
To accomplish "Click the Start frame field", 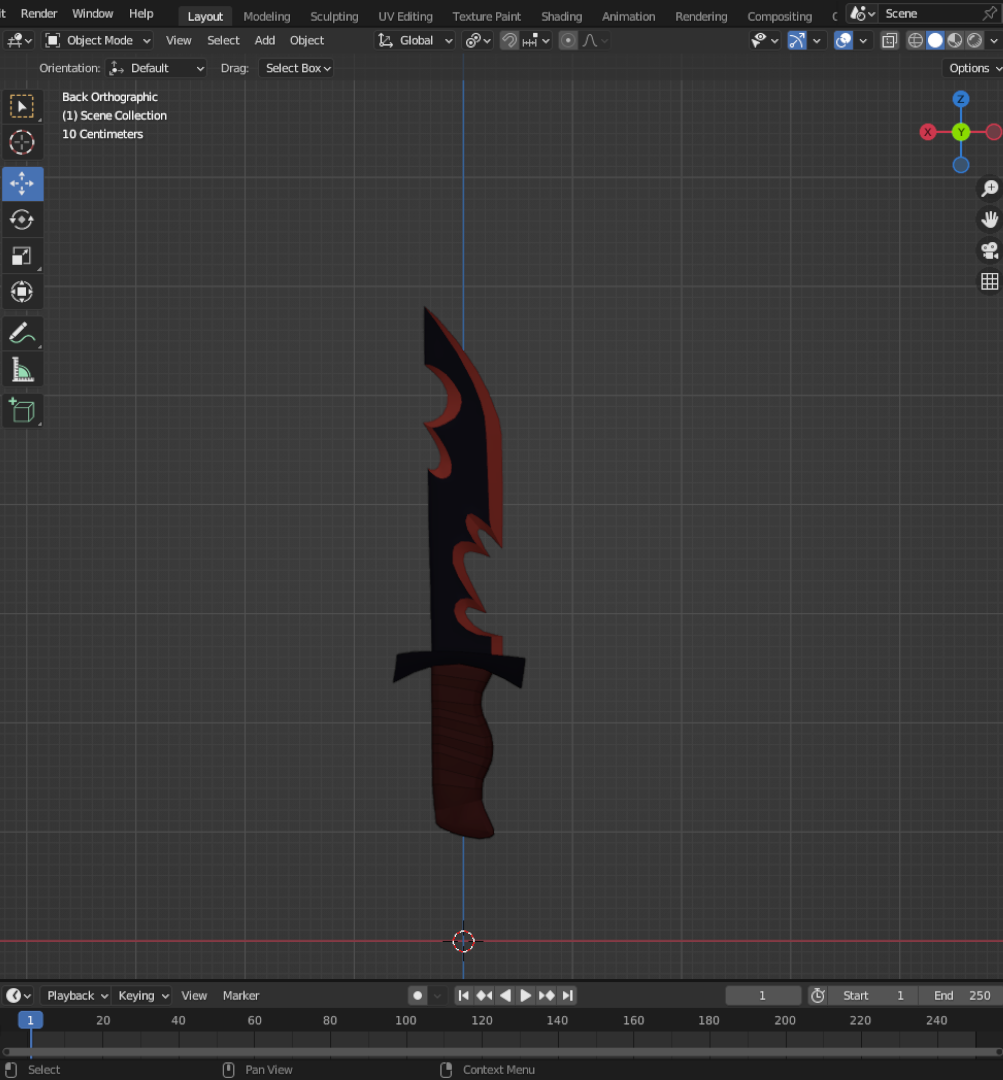I will (873, 995).
